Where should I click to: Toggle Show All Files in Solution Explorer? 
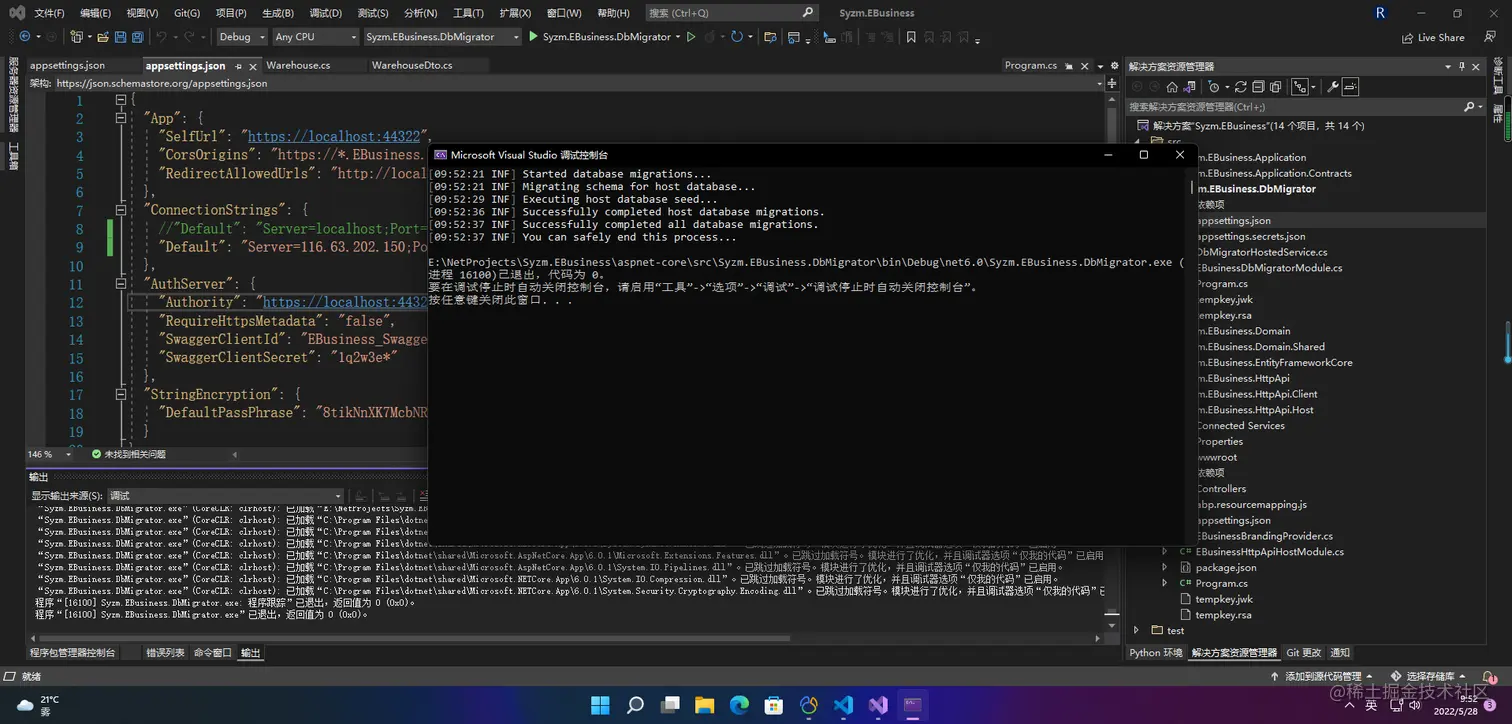[x=1276, y=87]
